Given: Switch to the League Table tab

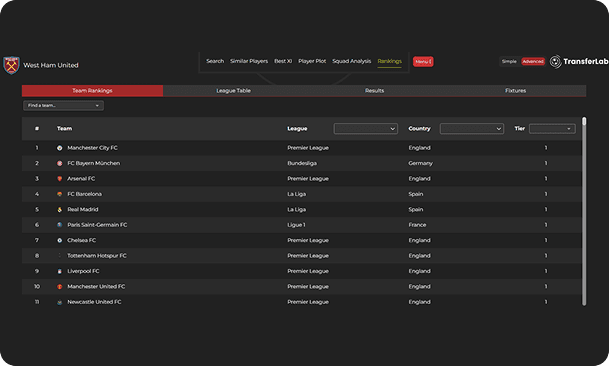Looking at the screenshot, I should click(x=233, y=91).
